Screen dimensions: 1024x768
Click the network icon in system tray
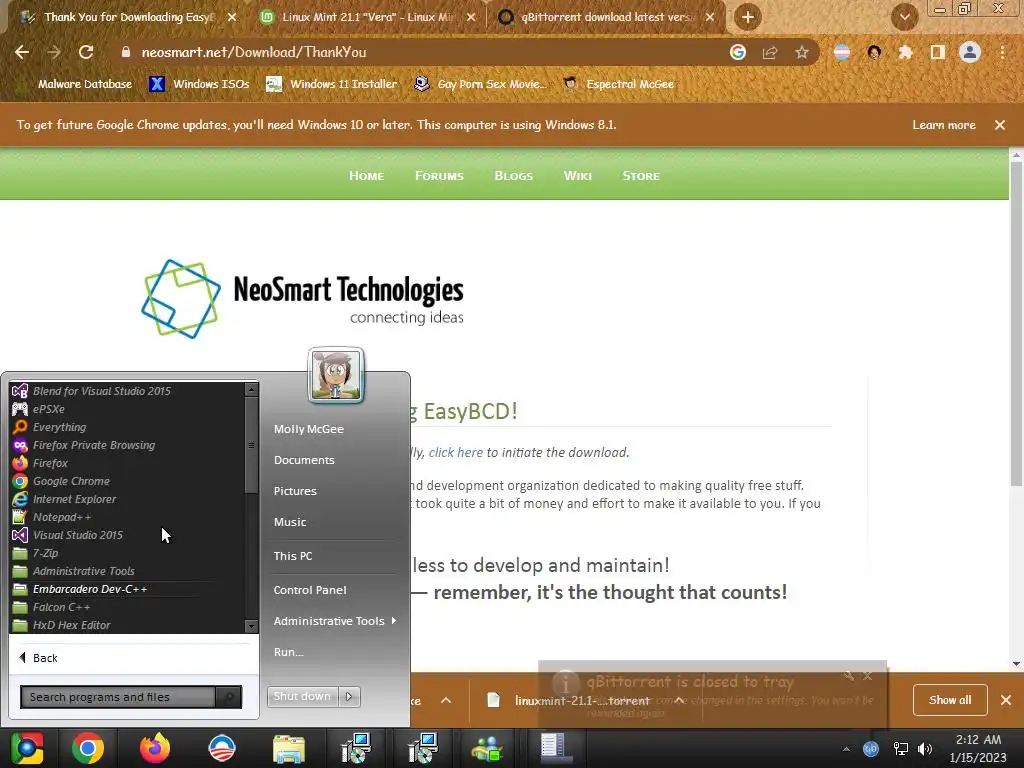[x=901, y=749]
